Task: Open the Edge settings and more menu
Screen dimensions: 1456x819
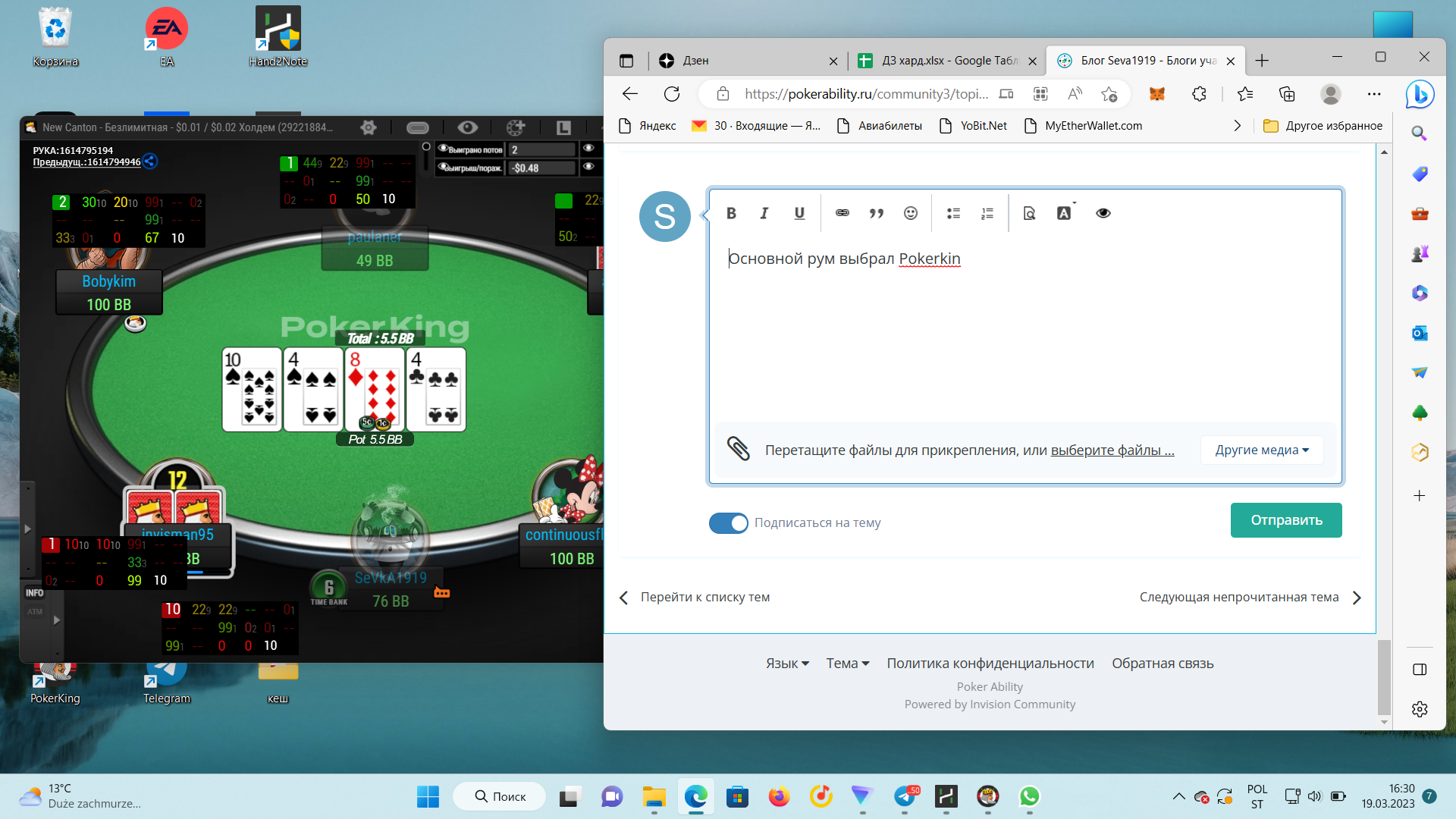Action: [1374, 94]
